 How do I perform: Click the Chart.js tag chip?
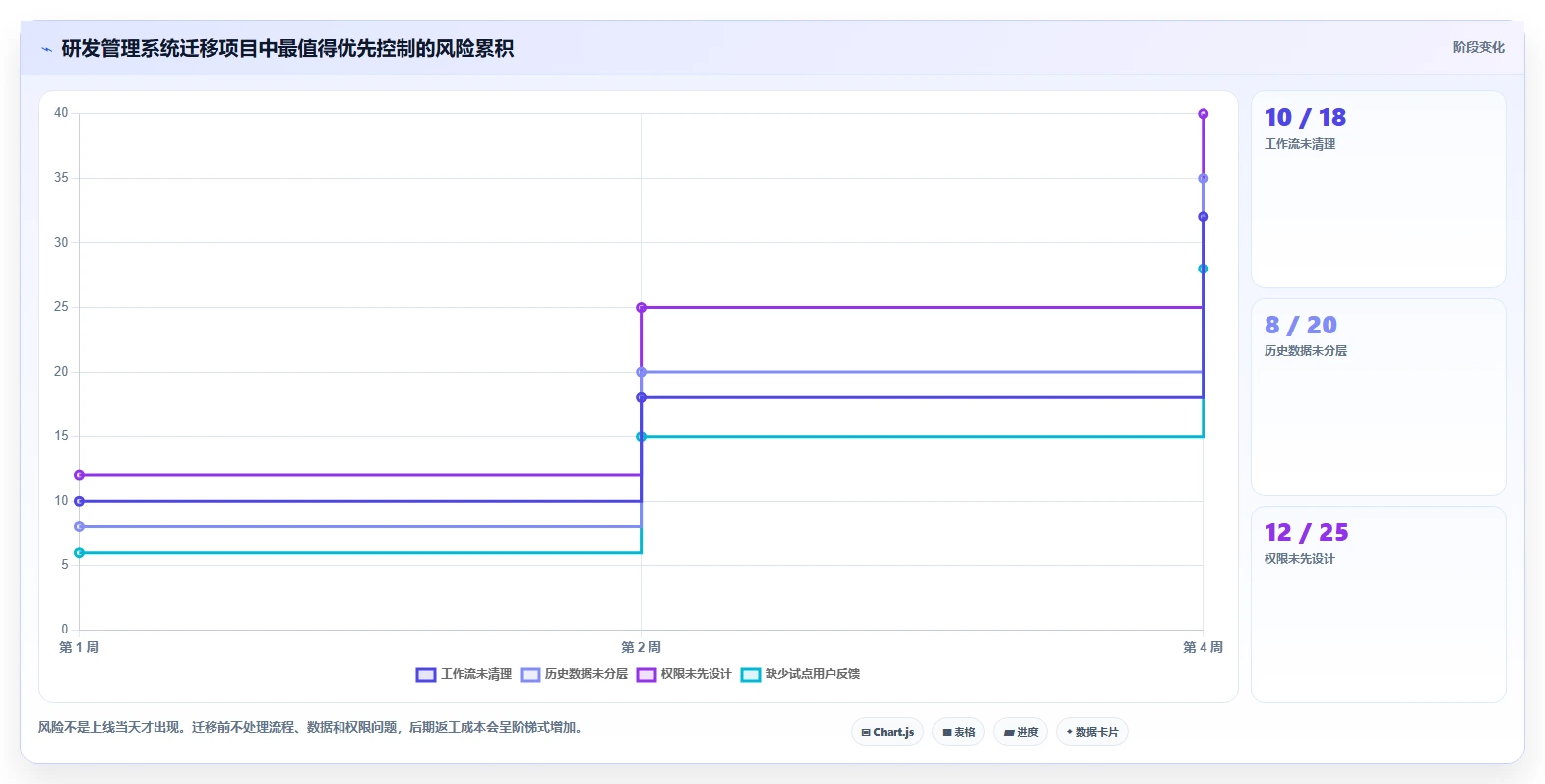coord(888,732)
